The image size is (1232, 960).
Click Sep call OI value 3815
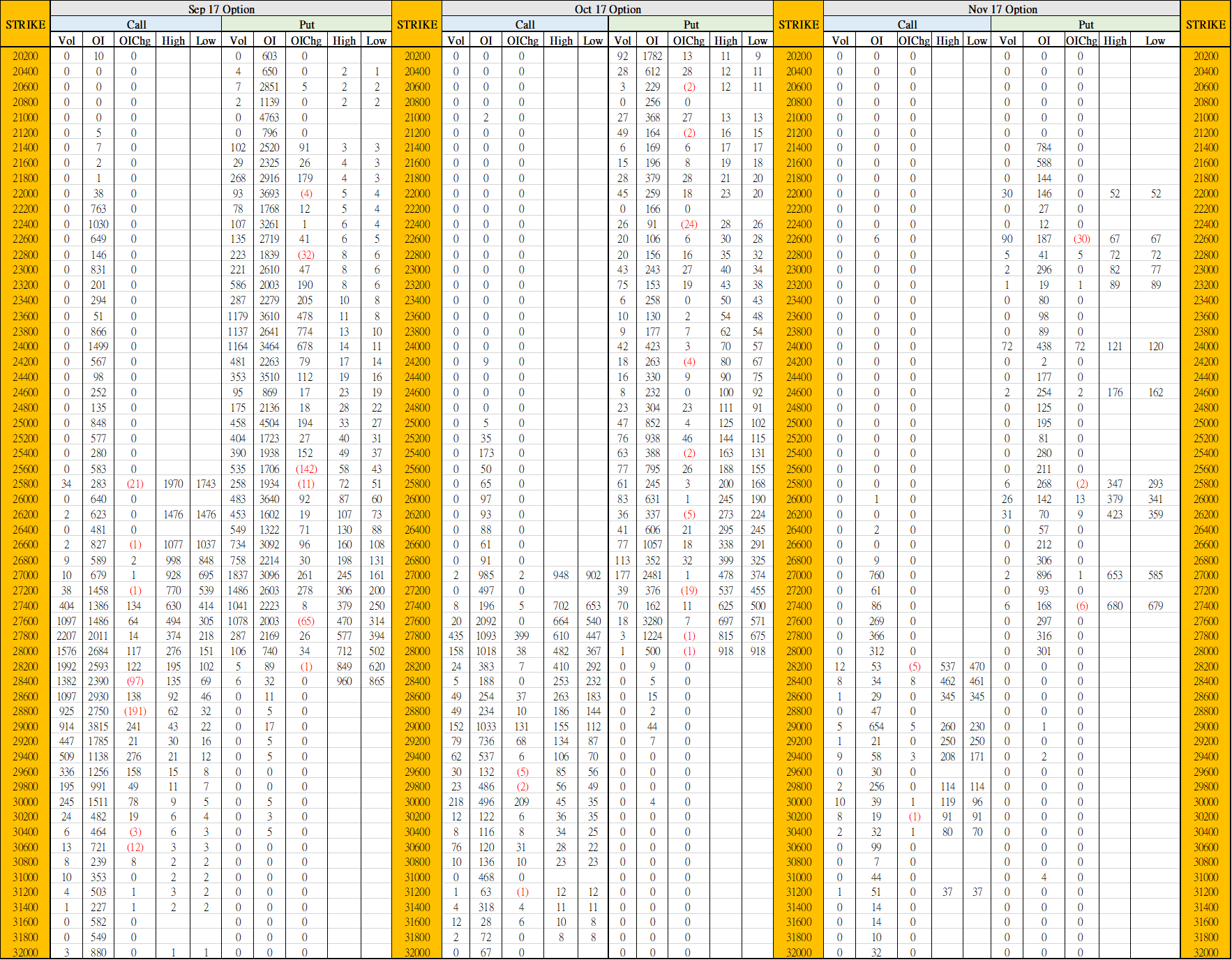(x=98, y=726)
